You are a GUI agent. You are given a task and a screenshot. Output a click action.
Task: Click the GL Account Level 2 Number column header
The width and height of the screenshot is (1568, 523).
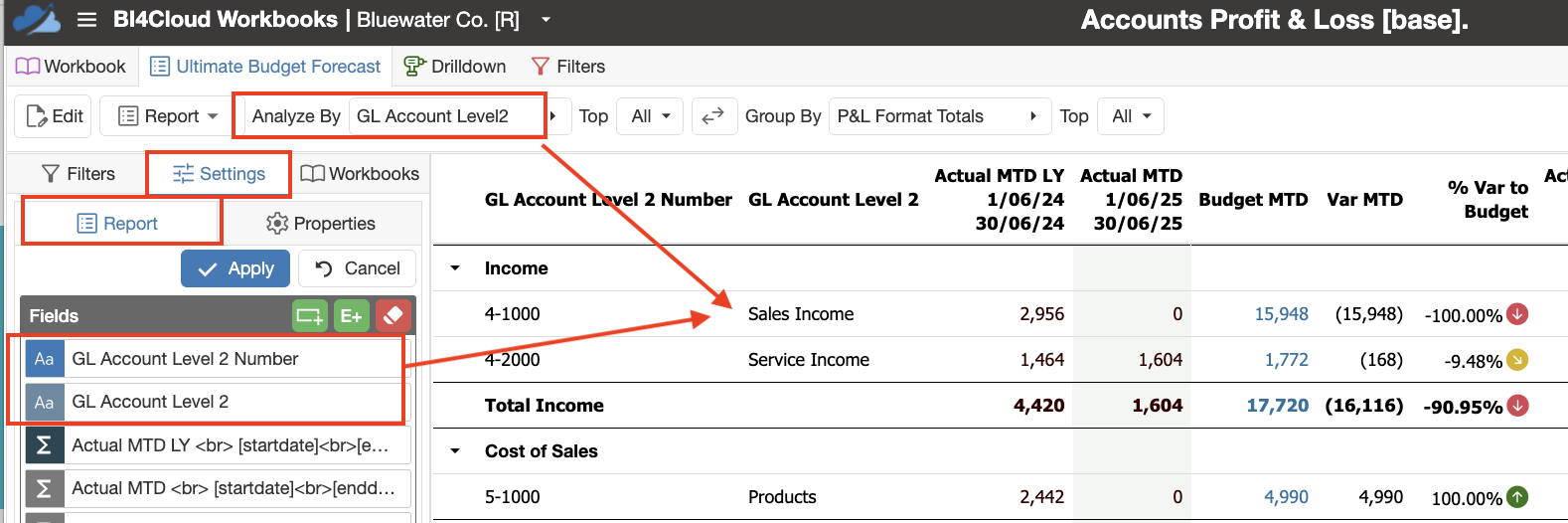tap(608, 200)
